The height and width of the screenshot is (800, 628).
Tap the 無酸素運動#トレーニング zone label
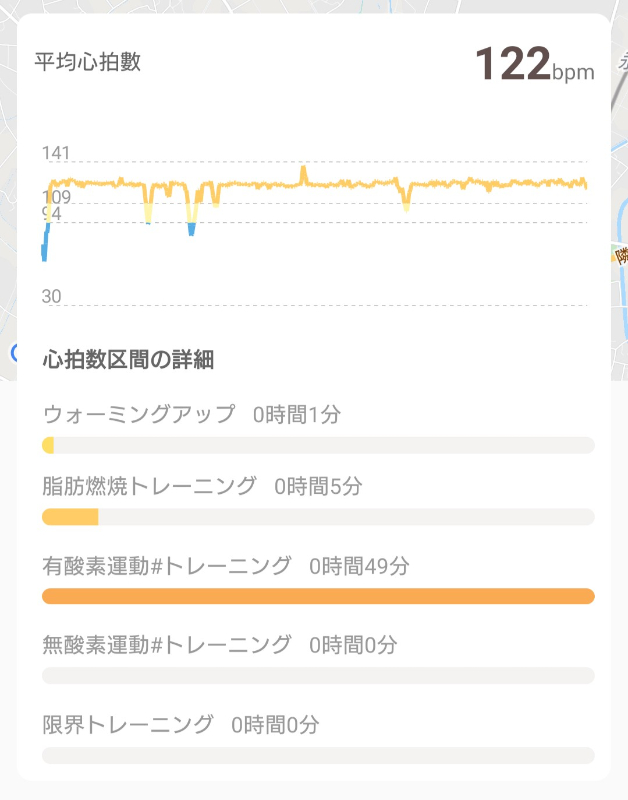pyautogui.click(x=167, y=644)
